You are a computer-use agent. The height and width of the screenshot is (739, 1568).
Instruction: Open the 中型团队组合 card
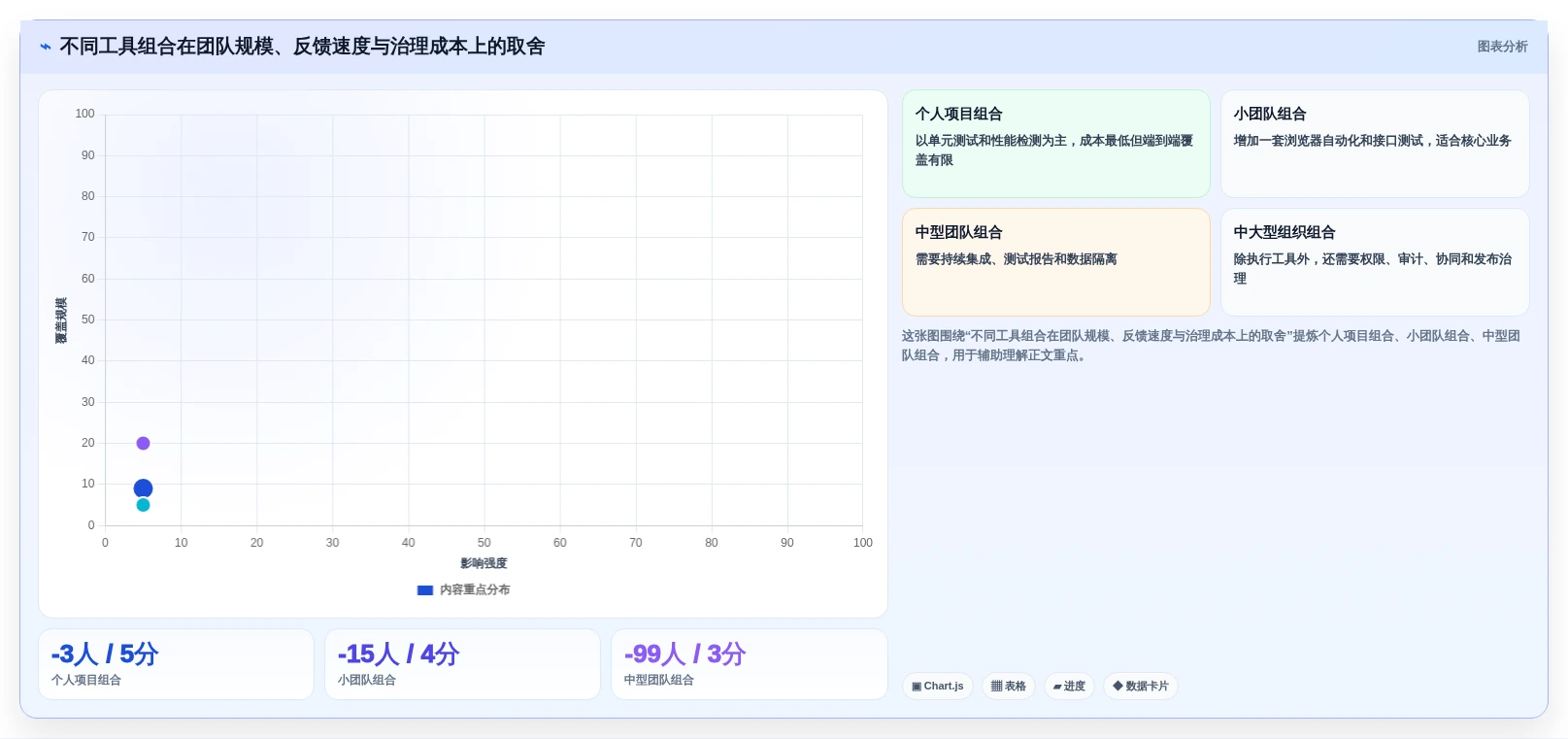click(1056, 262)
